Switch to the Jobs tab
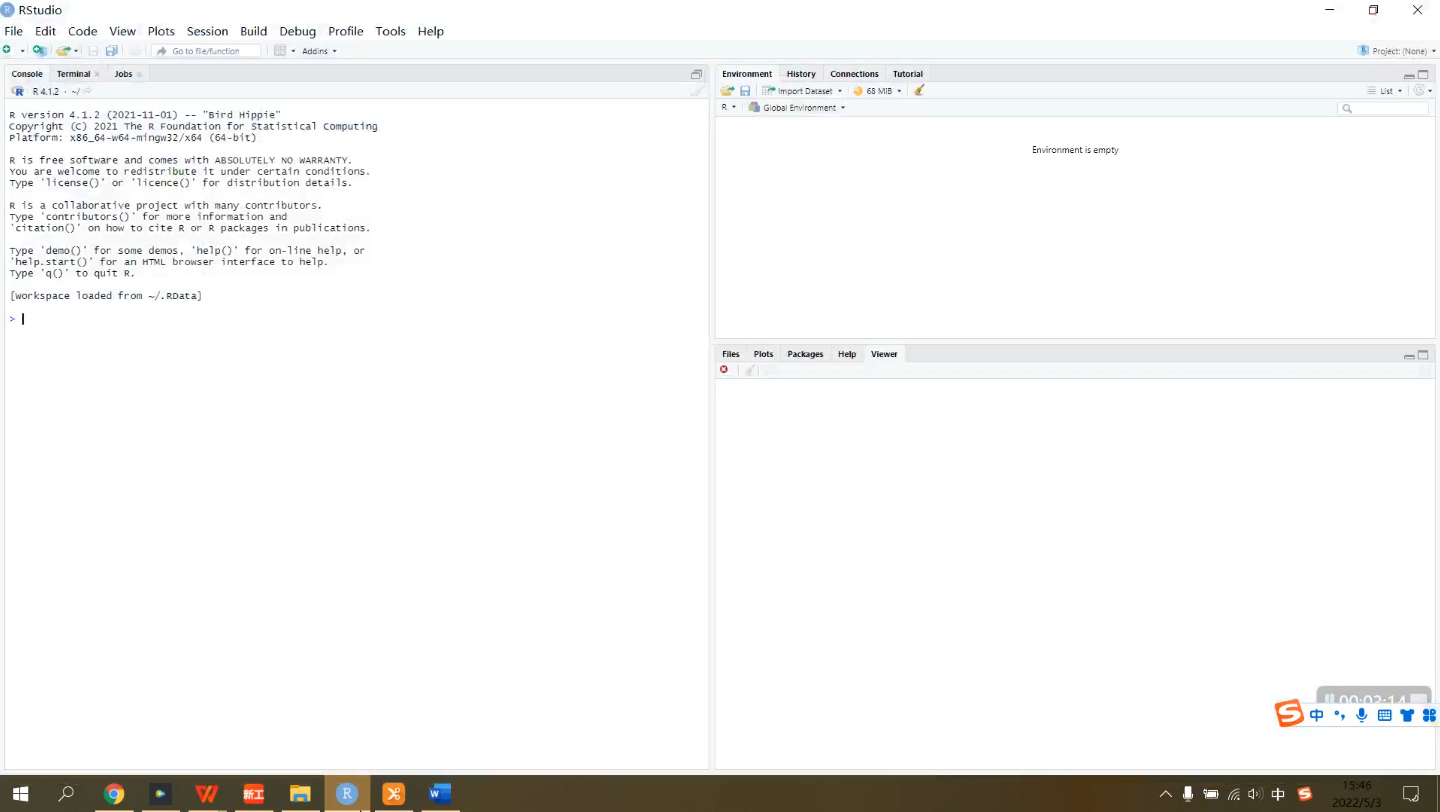1440x812 pixels. click(x=123, y=74)
